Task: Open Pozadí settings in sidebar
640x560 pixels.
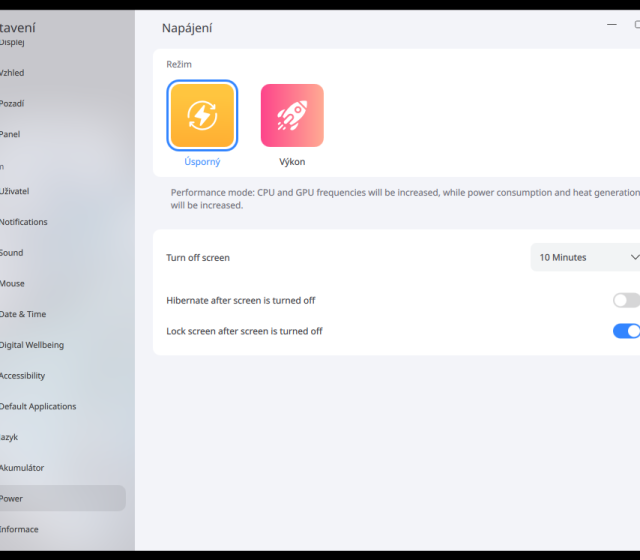Action: pyautogui.click(x=12, y=103)
